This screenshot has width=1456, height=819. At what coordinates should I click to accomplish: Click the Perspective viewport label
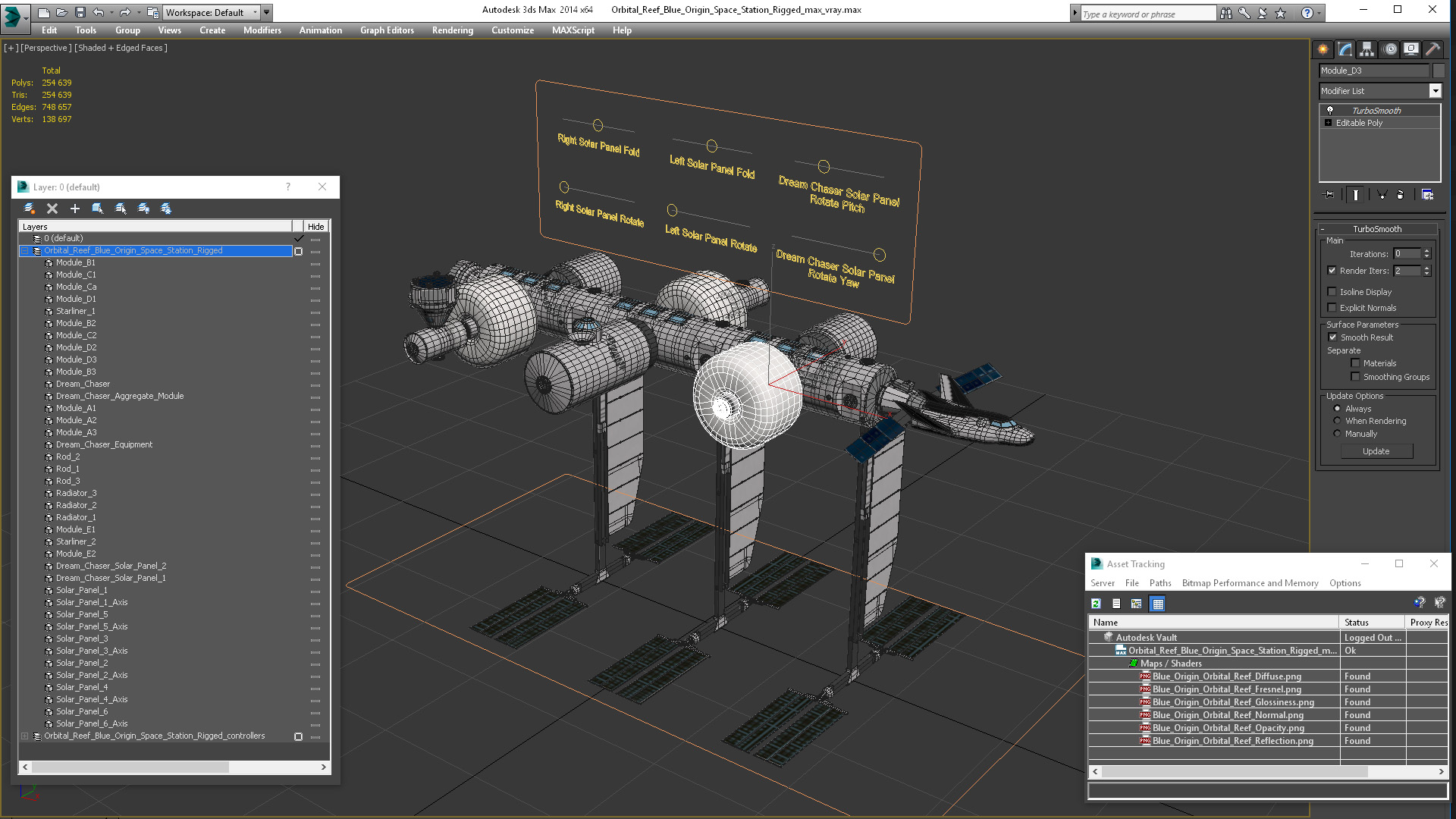(46, 48)
